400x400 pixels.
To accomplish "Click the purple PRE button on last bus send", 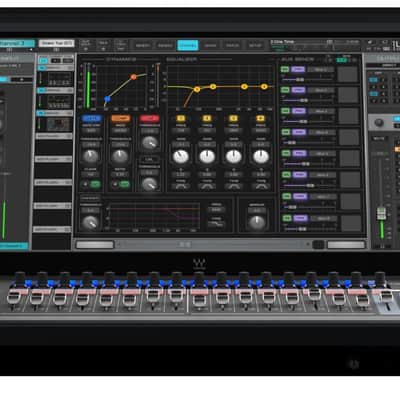I will click(x=300, y=218).
